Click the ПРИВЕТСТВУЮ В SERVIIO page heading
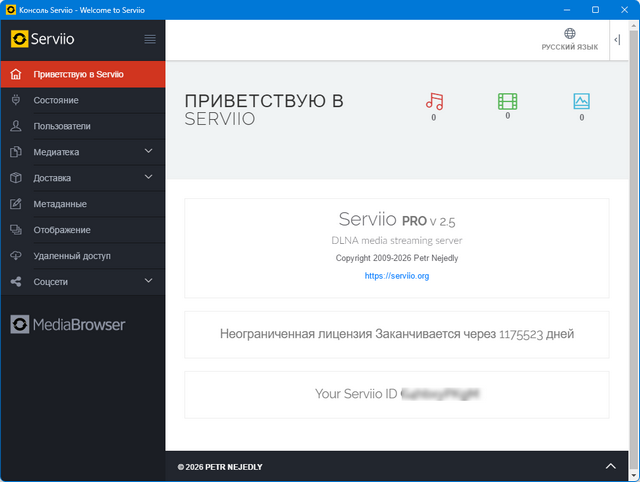The width and height of the screenshot is (640, 482). click(264, 110)
